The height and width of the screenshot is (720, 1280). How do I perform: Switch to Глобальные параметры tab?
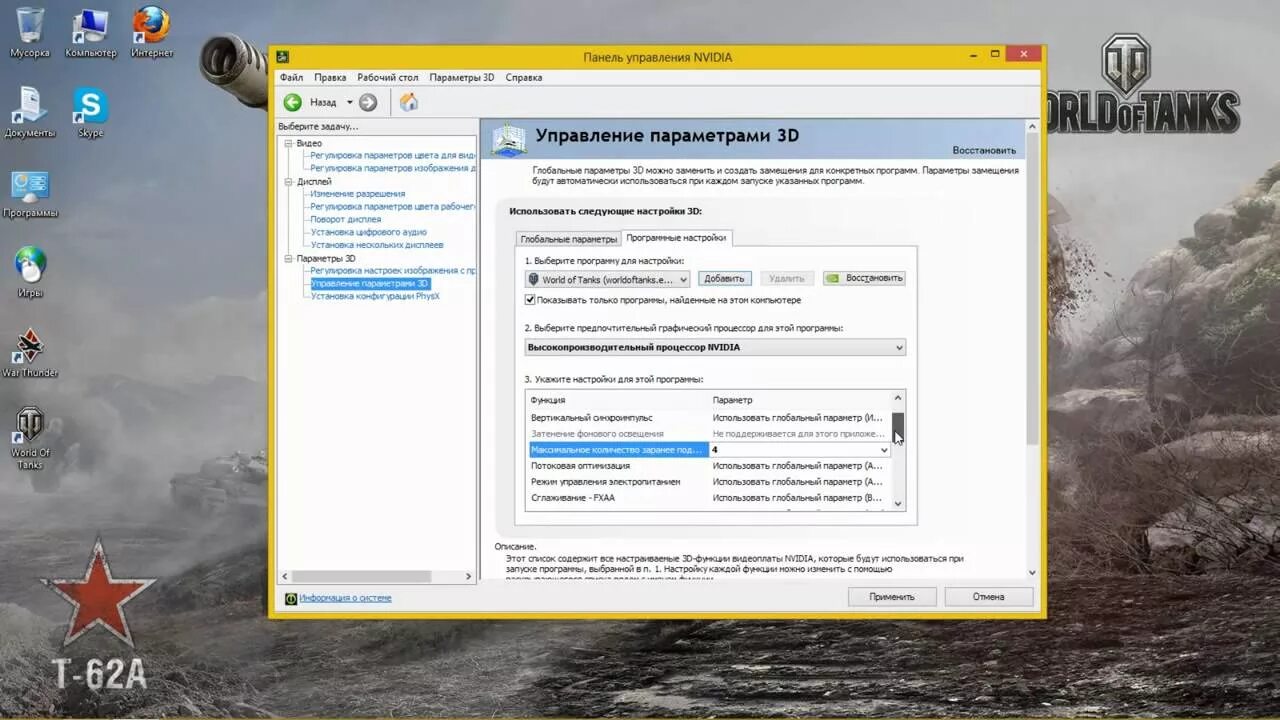click(569, 239)
